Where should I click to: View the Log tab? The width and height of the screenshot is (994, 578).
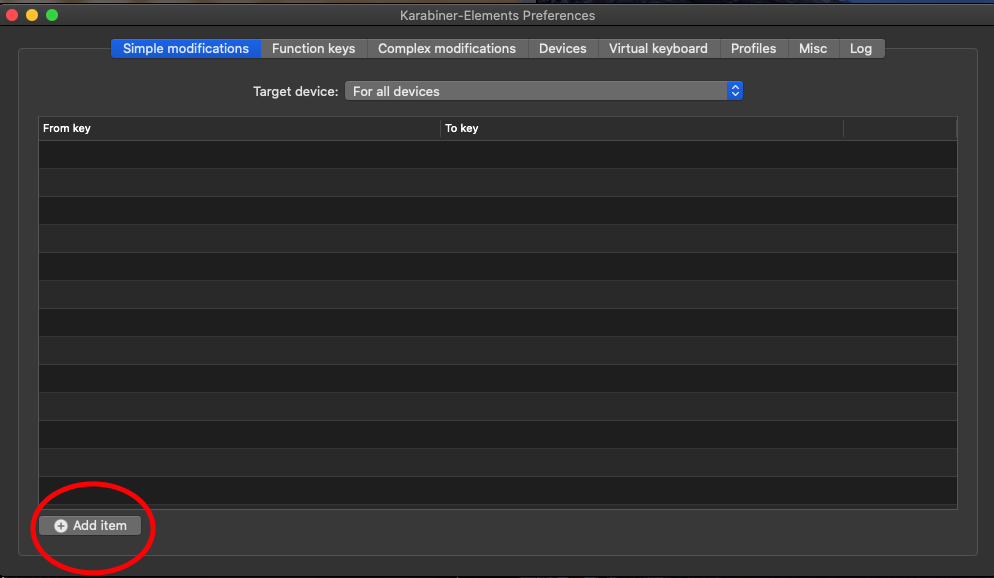click(x=861, y=49)
